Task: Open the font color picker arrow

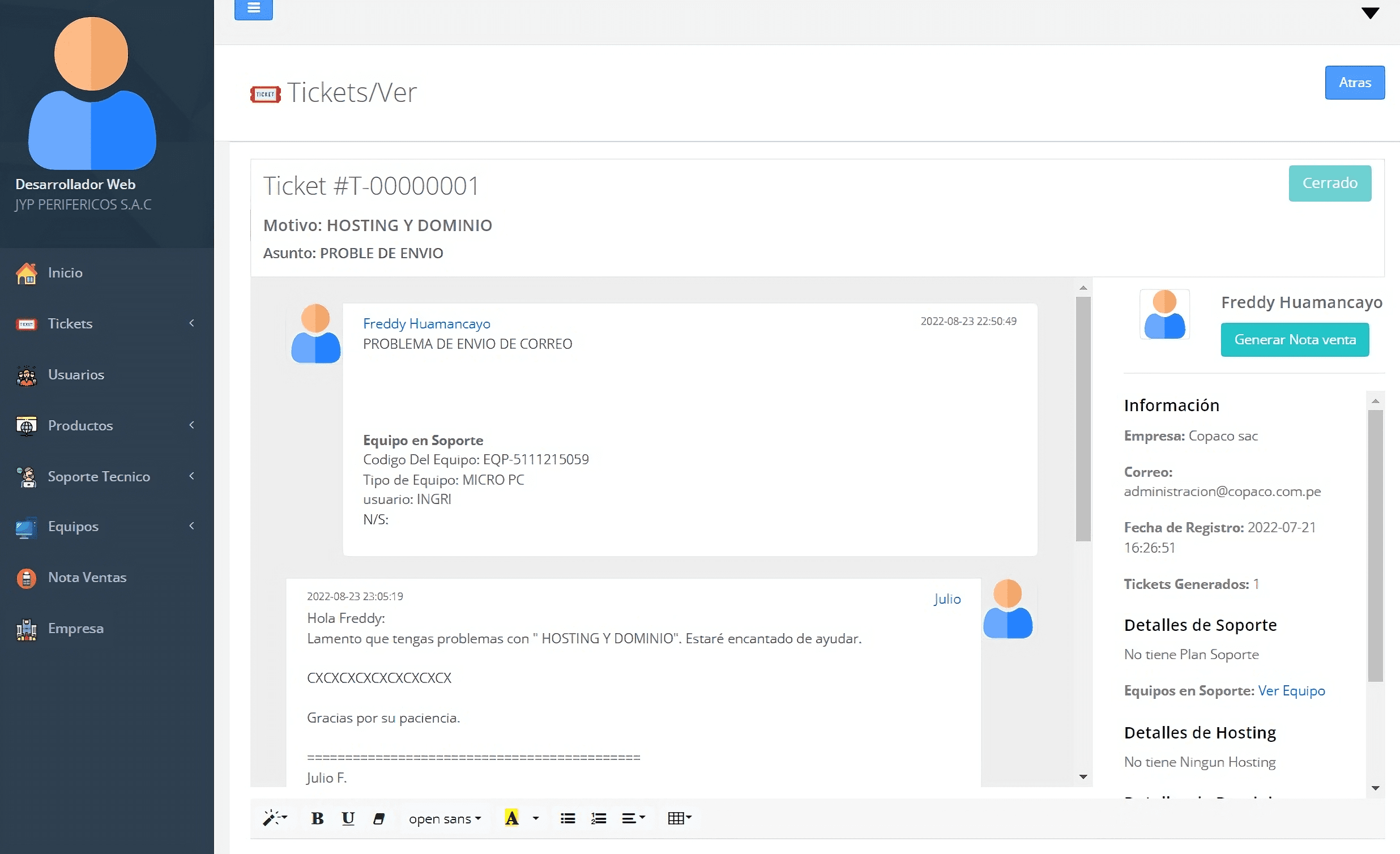Action: click(535, 818)
